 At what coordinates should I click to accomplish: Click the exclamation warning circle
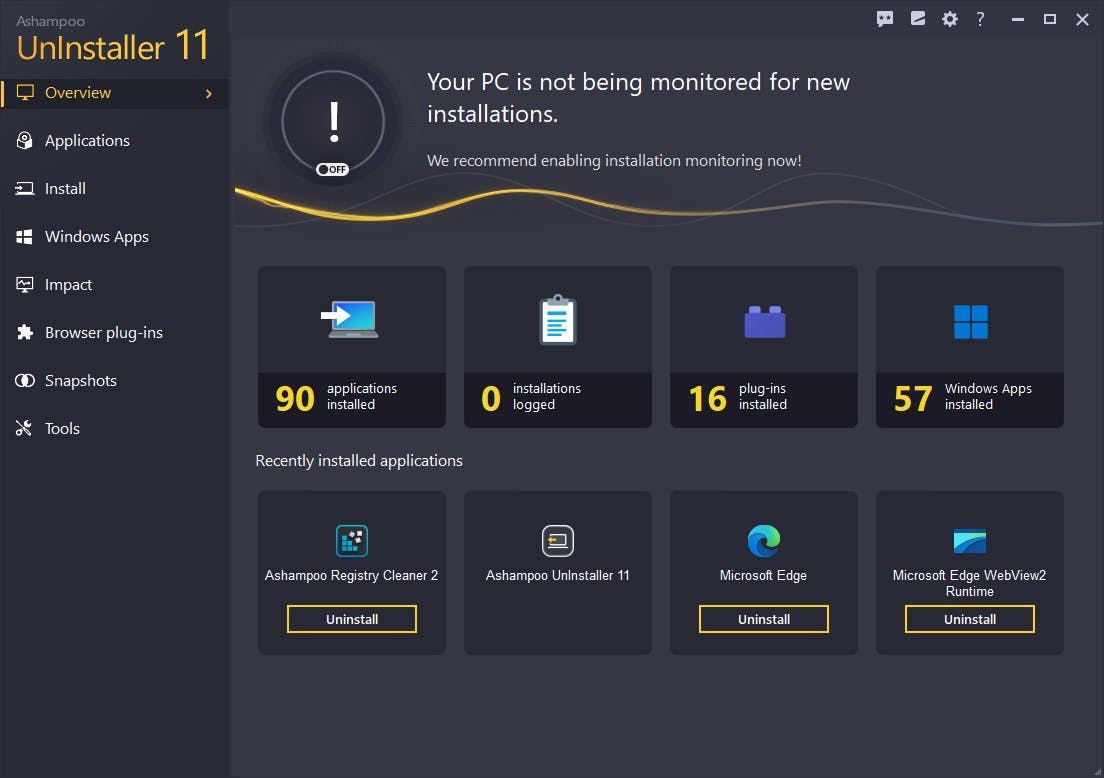click(x=333, y=122)
